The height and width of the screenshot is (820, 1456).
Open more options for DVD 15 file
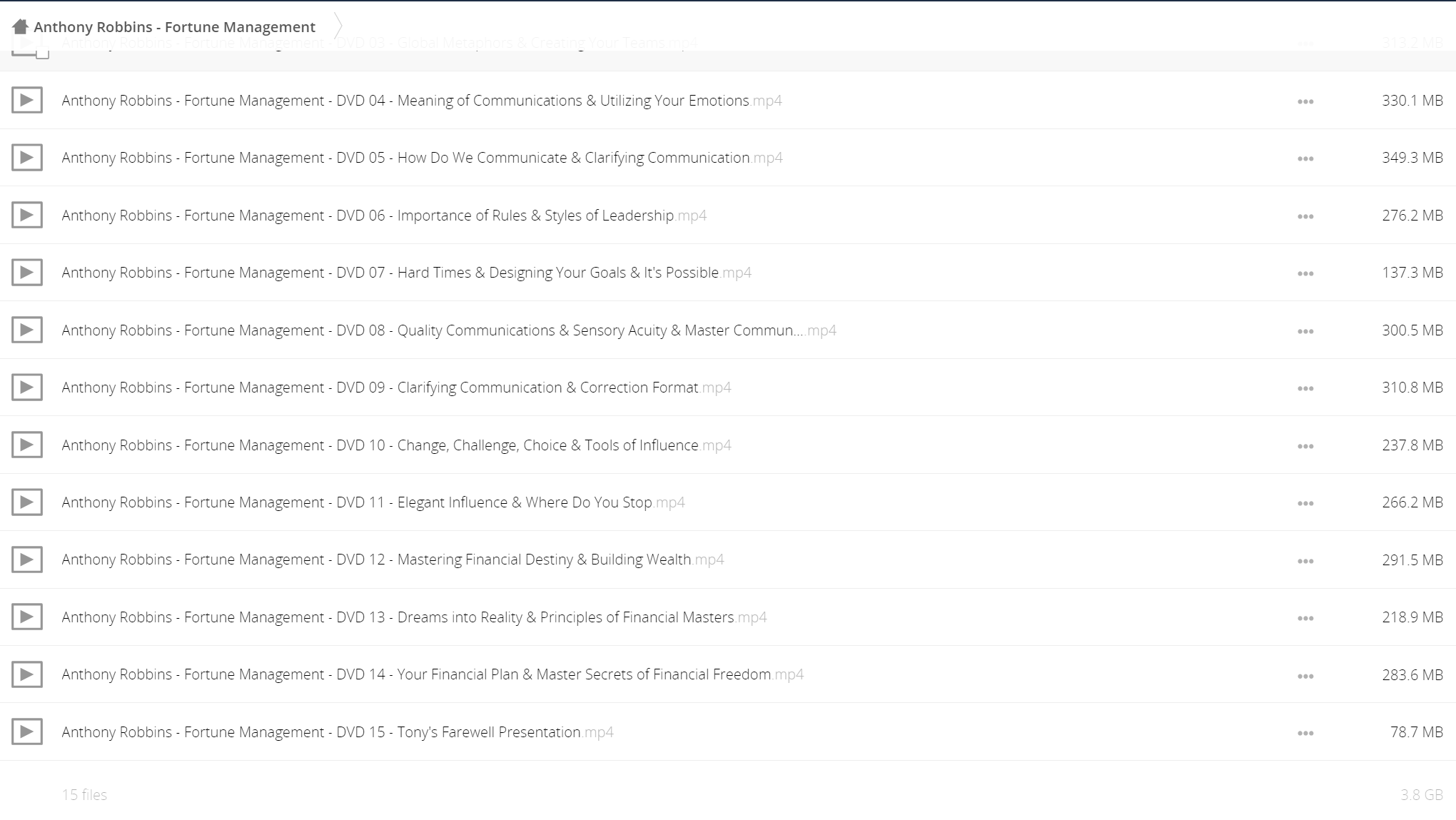pyautogui.click(x=1305, y=733)
